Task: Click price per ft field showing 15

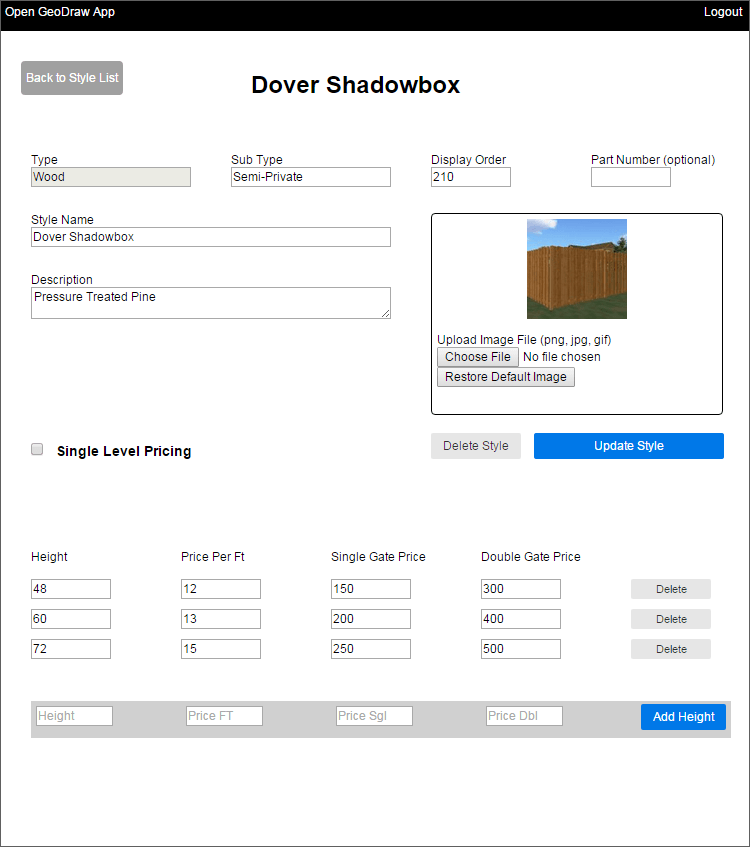Action: coord(220,649)
